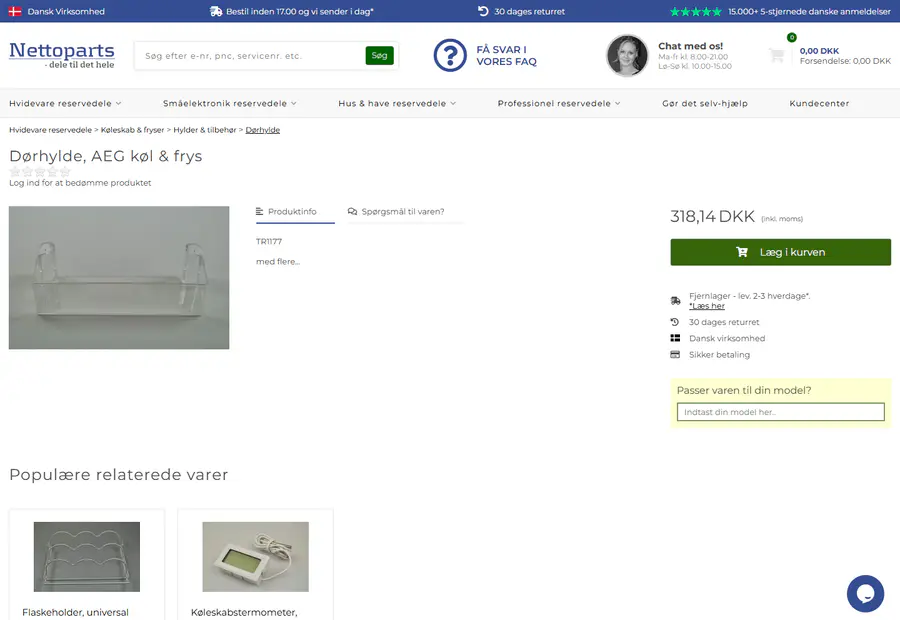Open the FAQ question mark icon
The image size is (900, 620).
pos(450,55)
